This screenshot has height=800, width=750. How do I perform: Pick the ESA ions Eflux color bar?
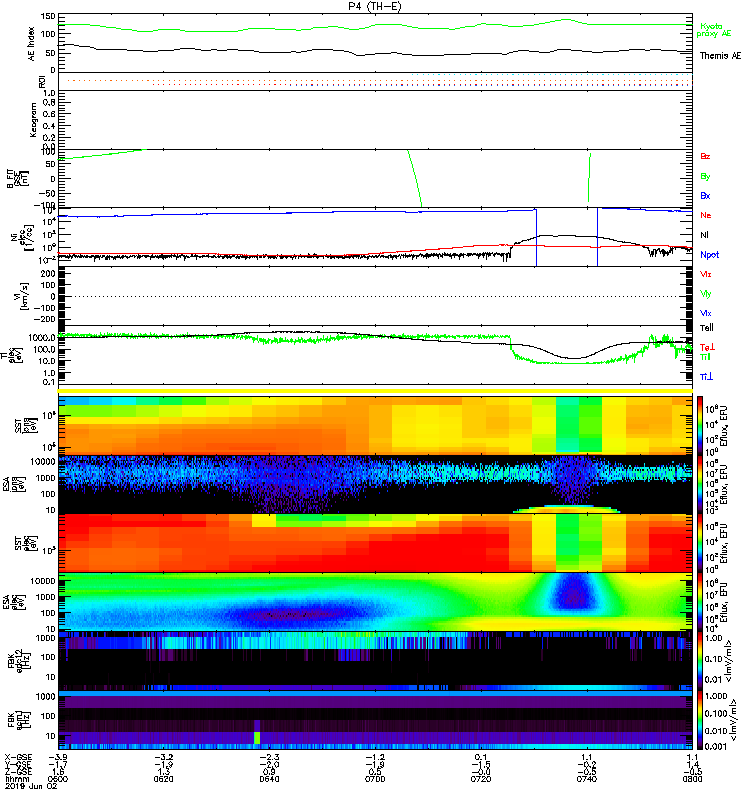pos(700,485)
